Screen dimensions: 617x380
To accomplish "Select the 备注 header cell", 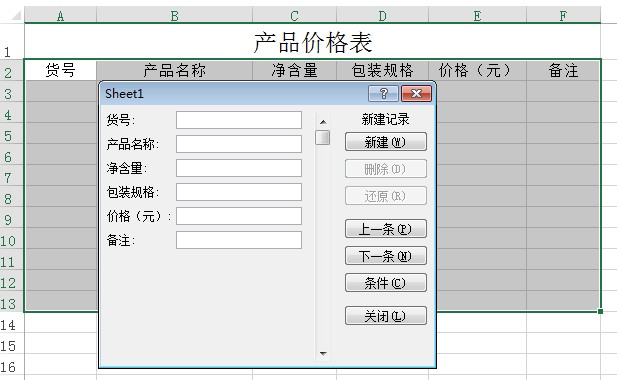I will tap(563, 70).
